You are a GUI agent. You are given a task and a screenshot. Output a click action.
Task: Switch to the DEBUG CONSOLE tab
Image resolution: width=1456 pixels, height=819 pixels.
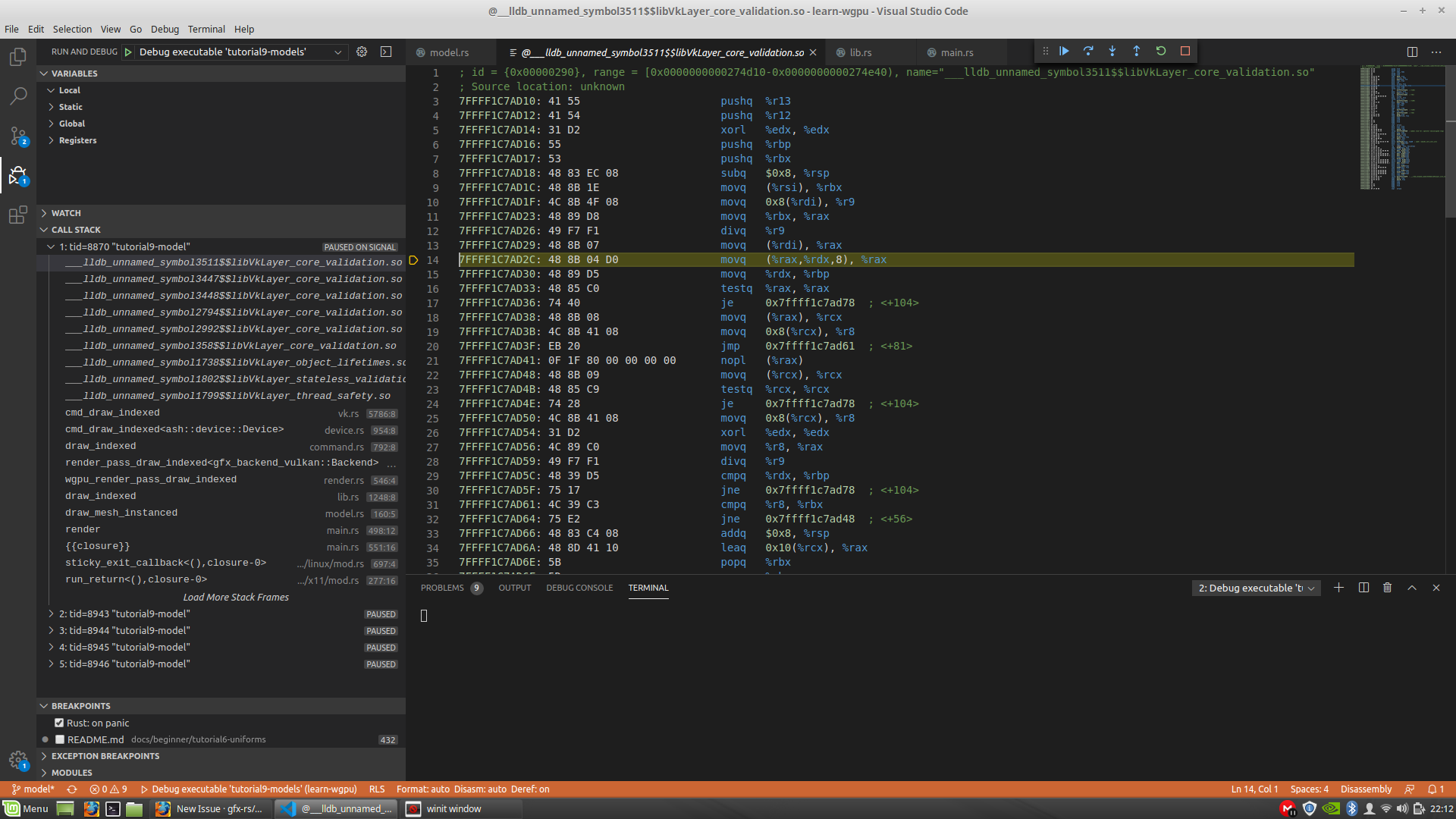[579, 588]
